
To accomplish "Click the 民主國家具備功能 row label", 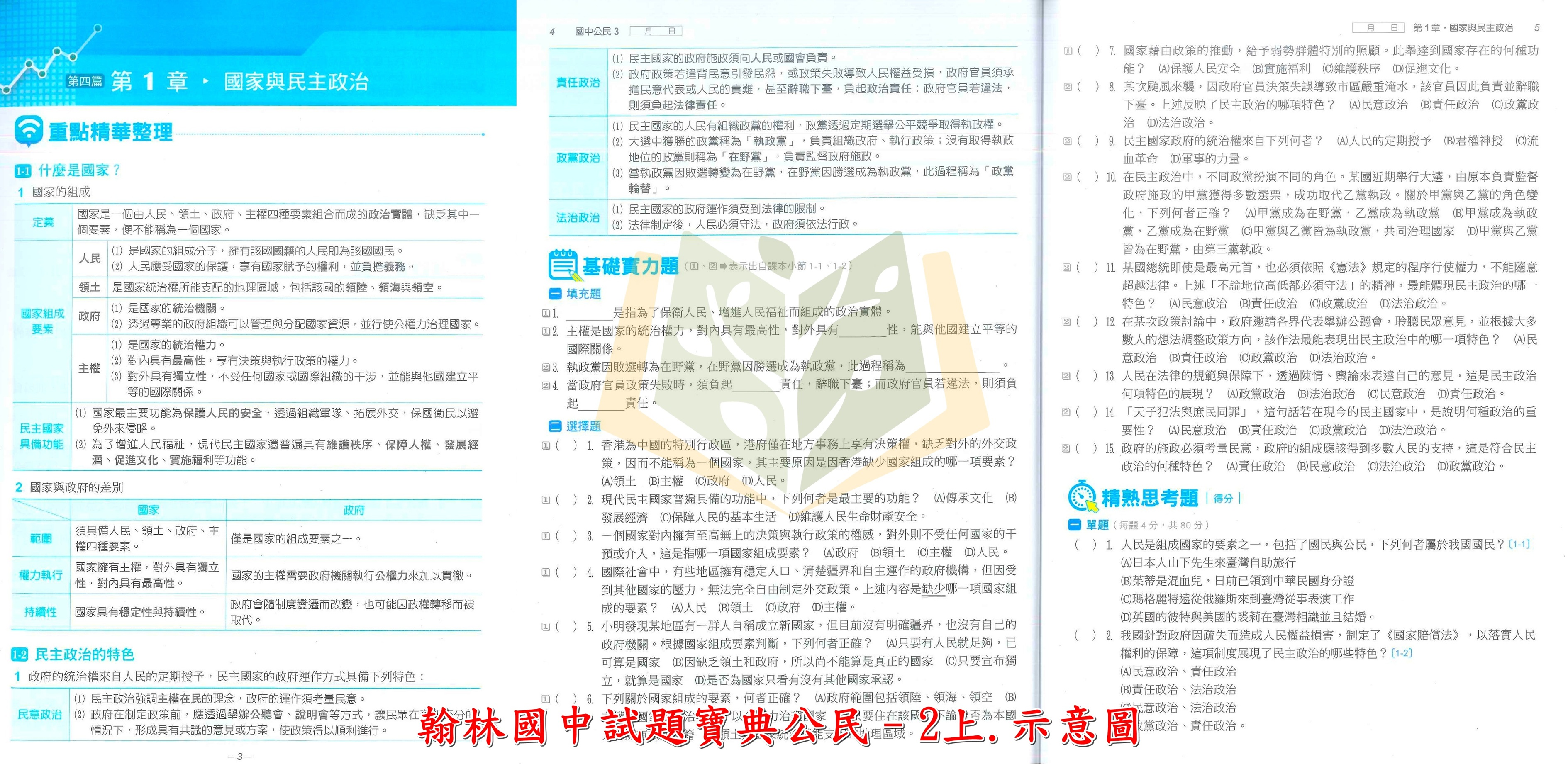I will click(41, 436).
